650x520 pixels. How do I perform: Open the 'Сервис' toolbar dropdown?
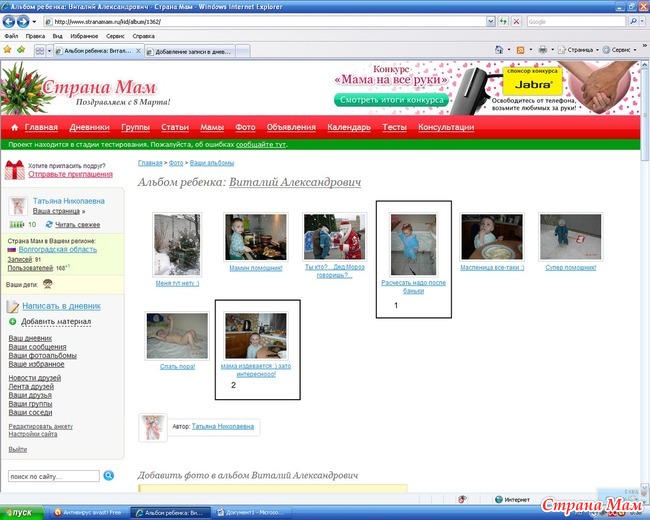point(622,49)
